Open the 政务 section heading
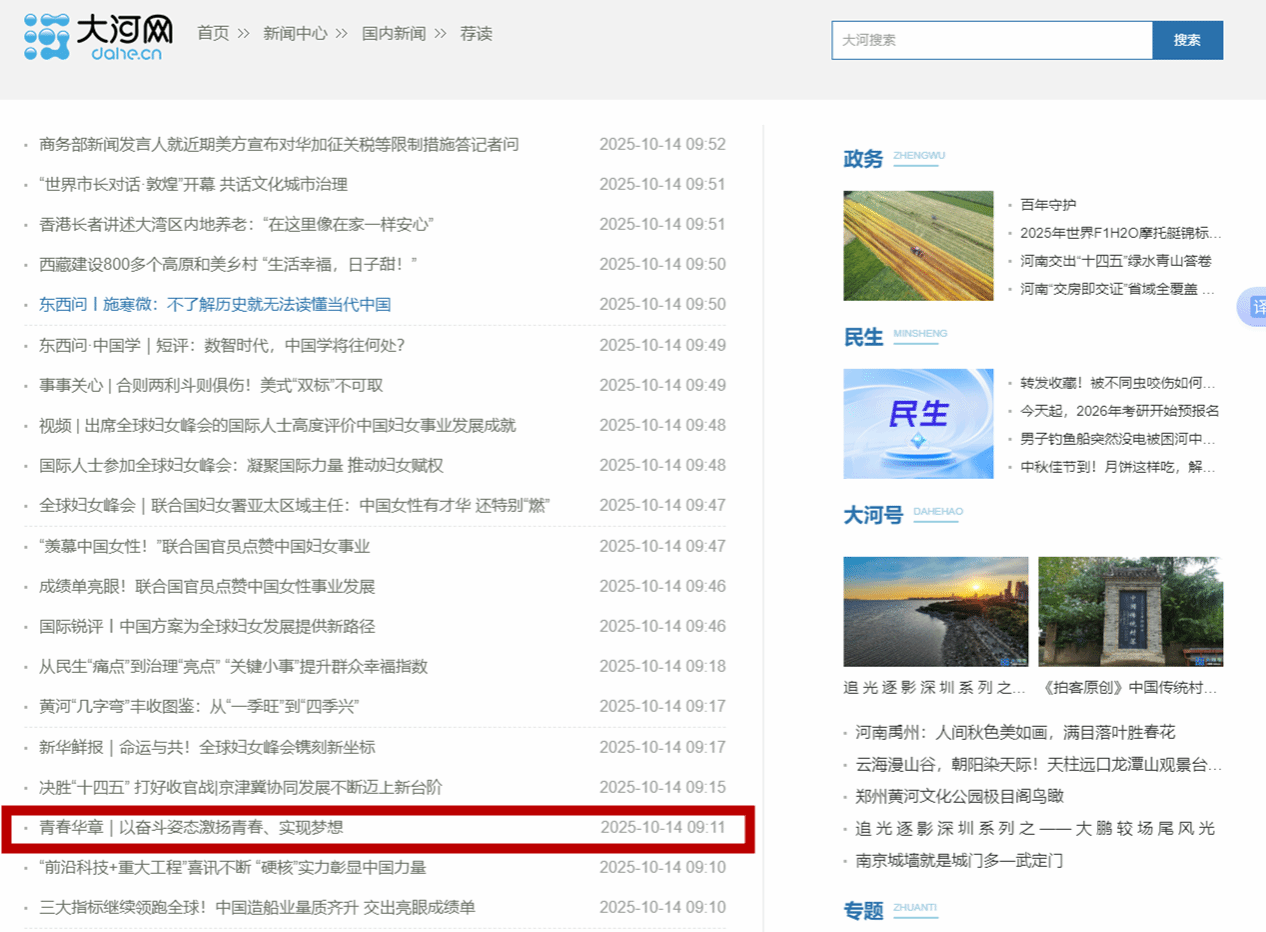The image size is (1266, 932). point(863,159)
